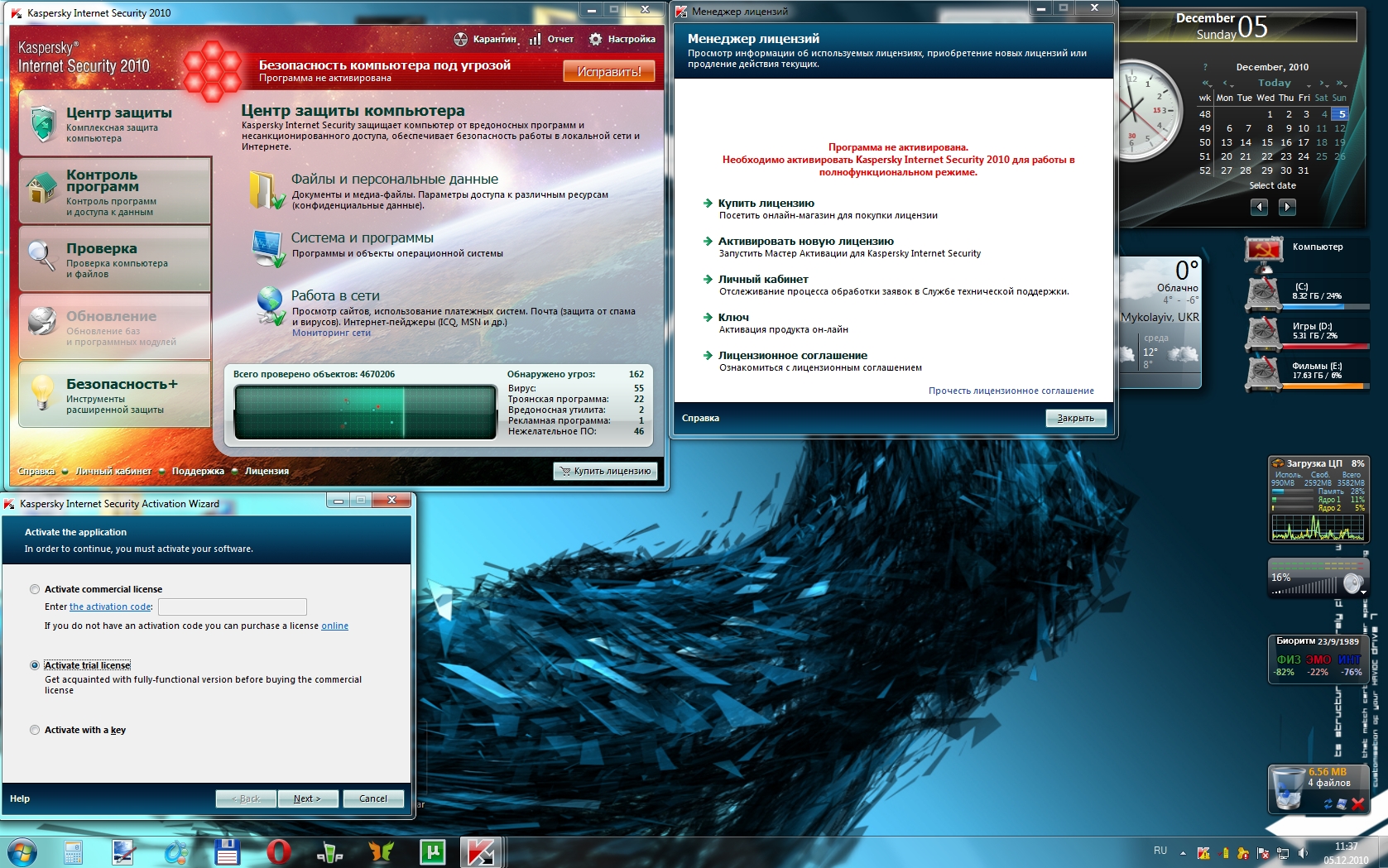Click the volume gadget level bar

[1305, 587]
